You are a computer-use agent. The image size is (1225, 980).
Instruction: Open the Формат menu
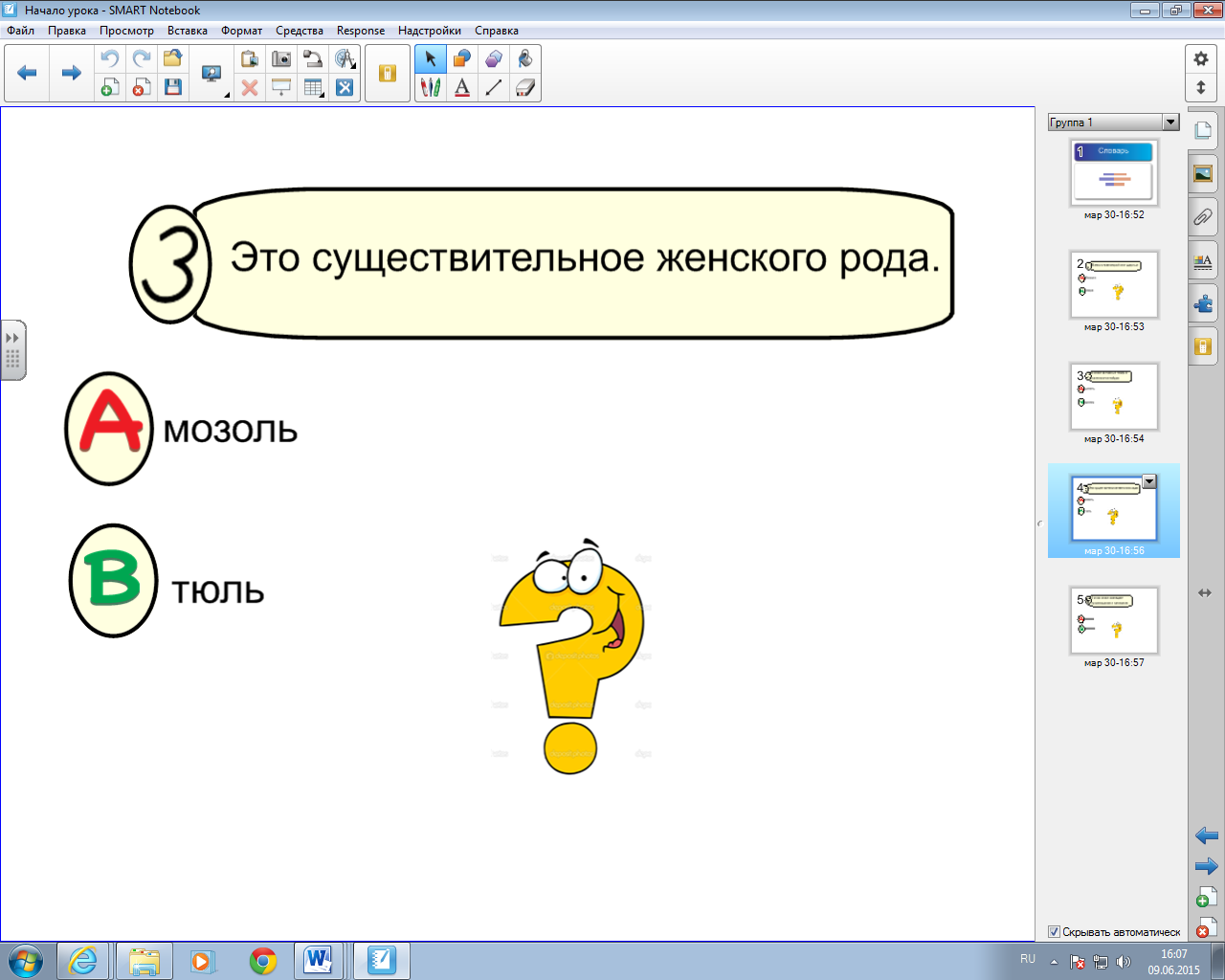pyautogui.click(x=241, y=31)
